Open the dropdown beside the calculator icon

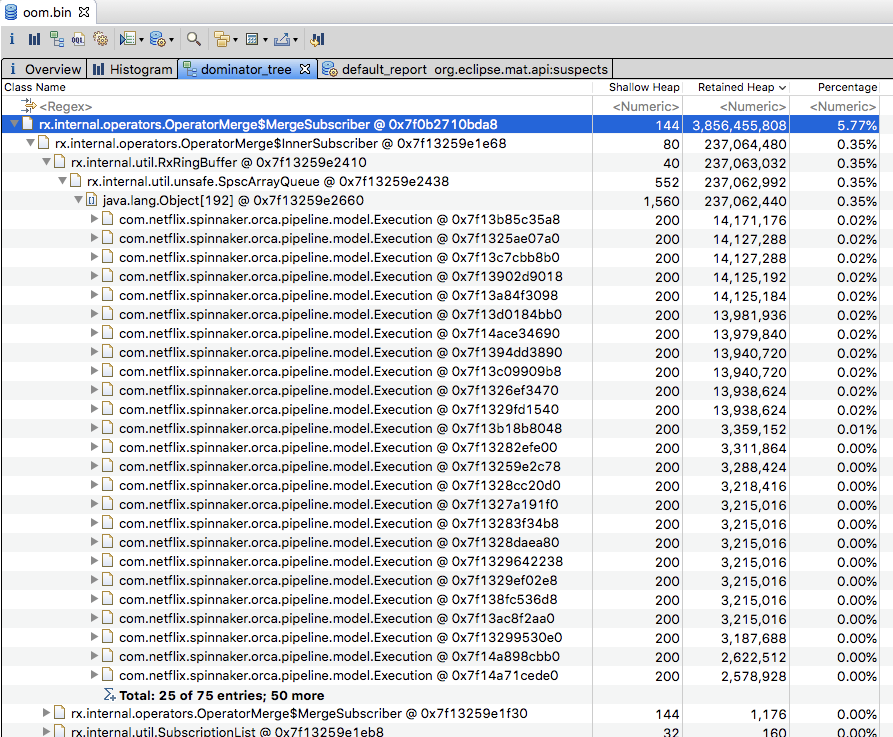(263, 39)
